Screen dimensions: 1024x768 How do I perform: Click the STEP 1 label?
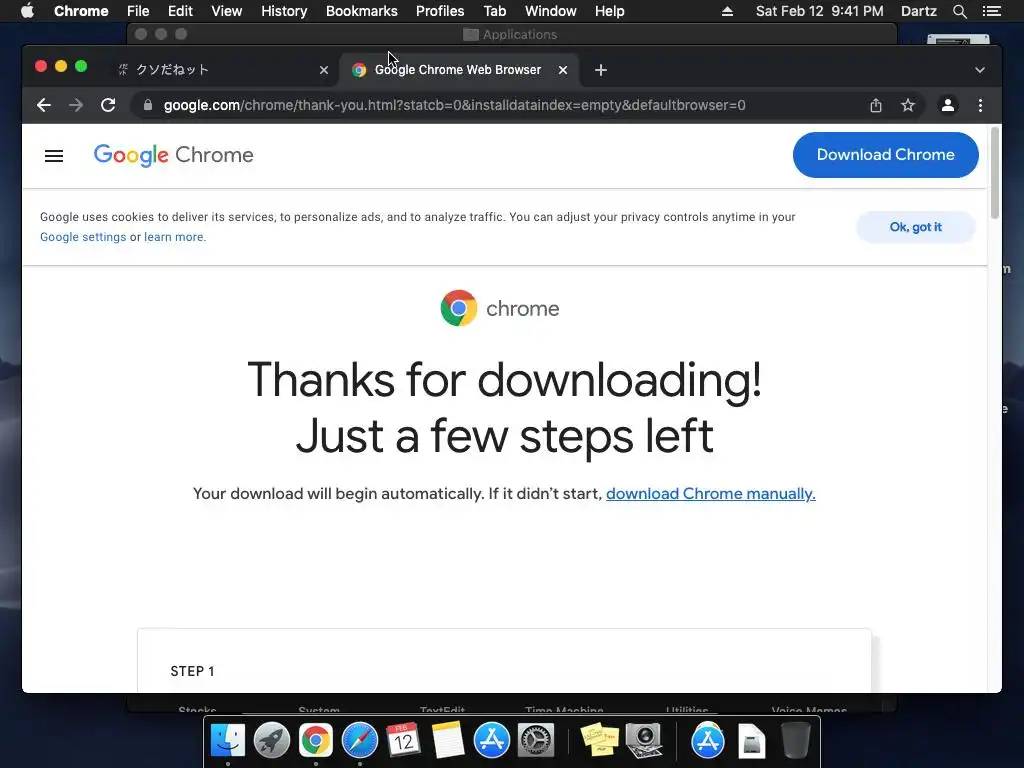192,671
